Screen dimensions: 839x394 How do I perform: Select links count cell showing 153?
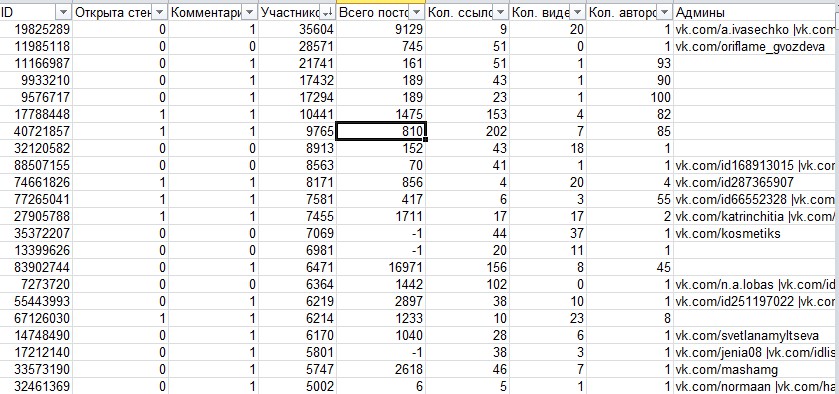point(467,114)
